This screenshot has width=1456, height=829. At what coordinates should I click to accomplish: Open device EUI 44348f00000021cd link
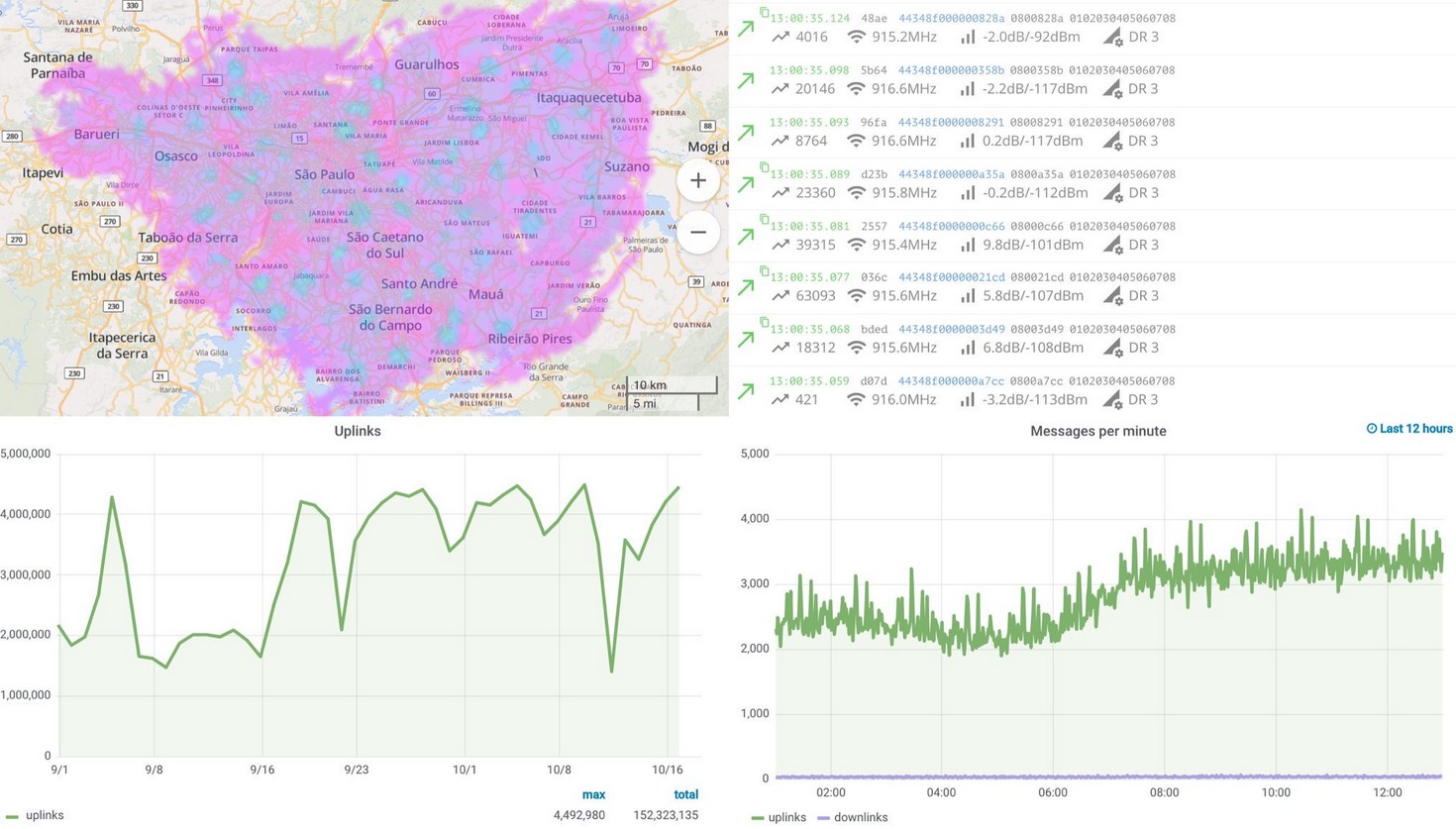(x=951, y=276)
